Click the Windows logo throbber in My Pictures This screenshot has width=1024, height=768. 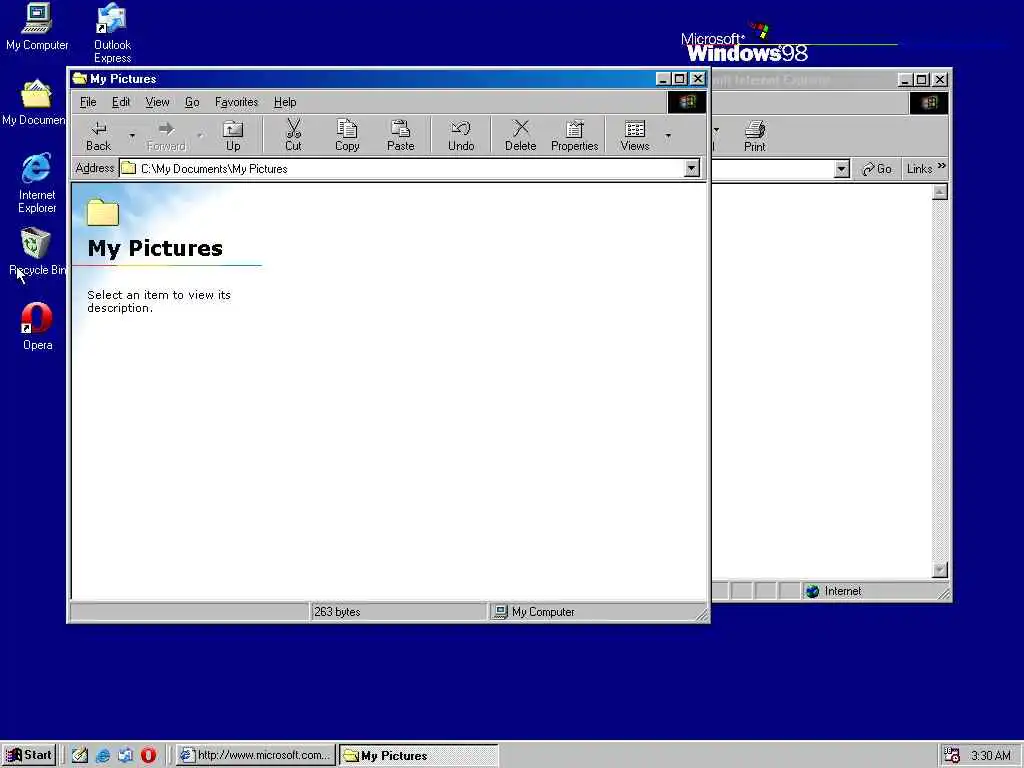tap(686, 102)
